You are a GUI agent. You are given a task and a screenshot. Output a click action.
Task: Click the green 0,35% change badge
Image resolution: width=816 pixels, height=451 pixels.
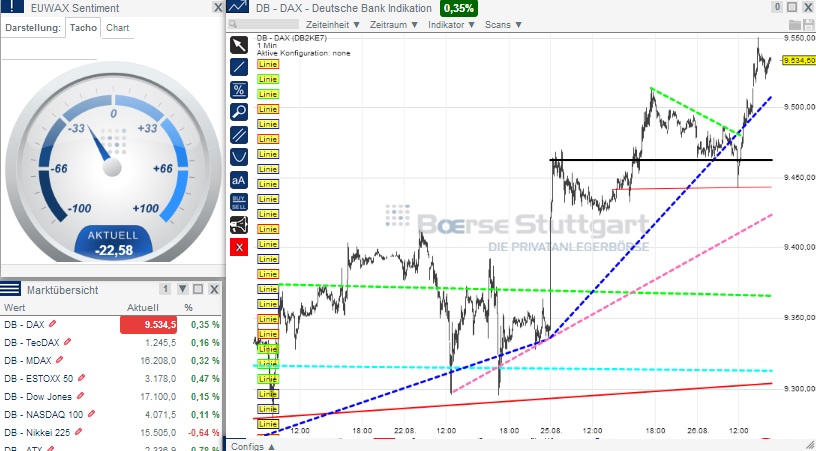pyautogui.click(x=458, y=8)
